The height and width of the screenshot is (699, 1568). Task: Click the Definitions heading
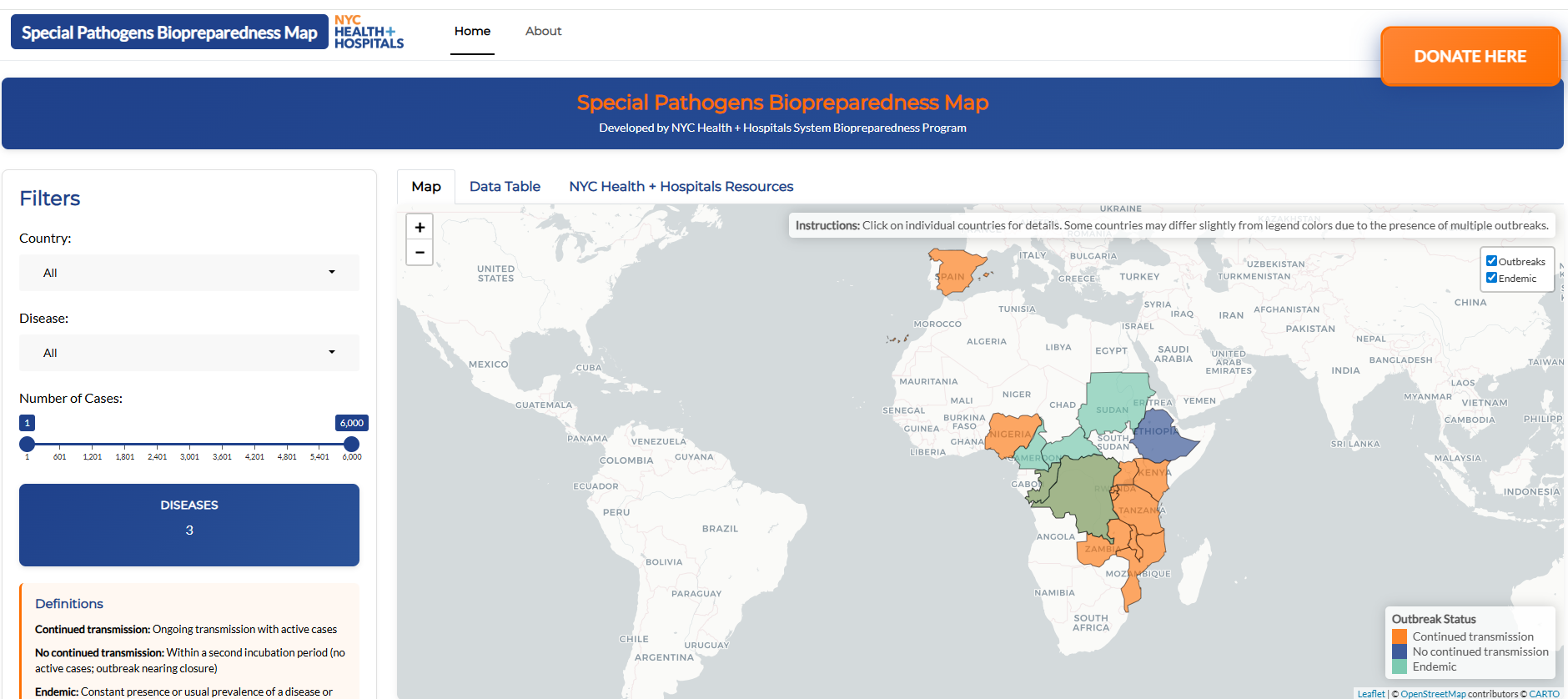coord(69,603)
